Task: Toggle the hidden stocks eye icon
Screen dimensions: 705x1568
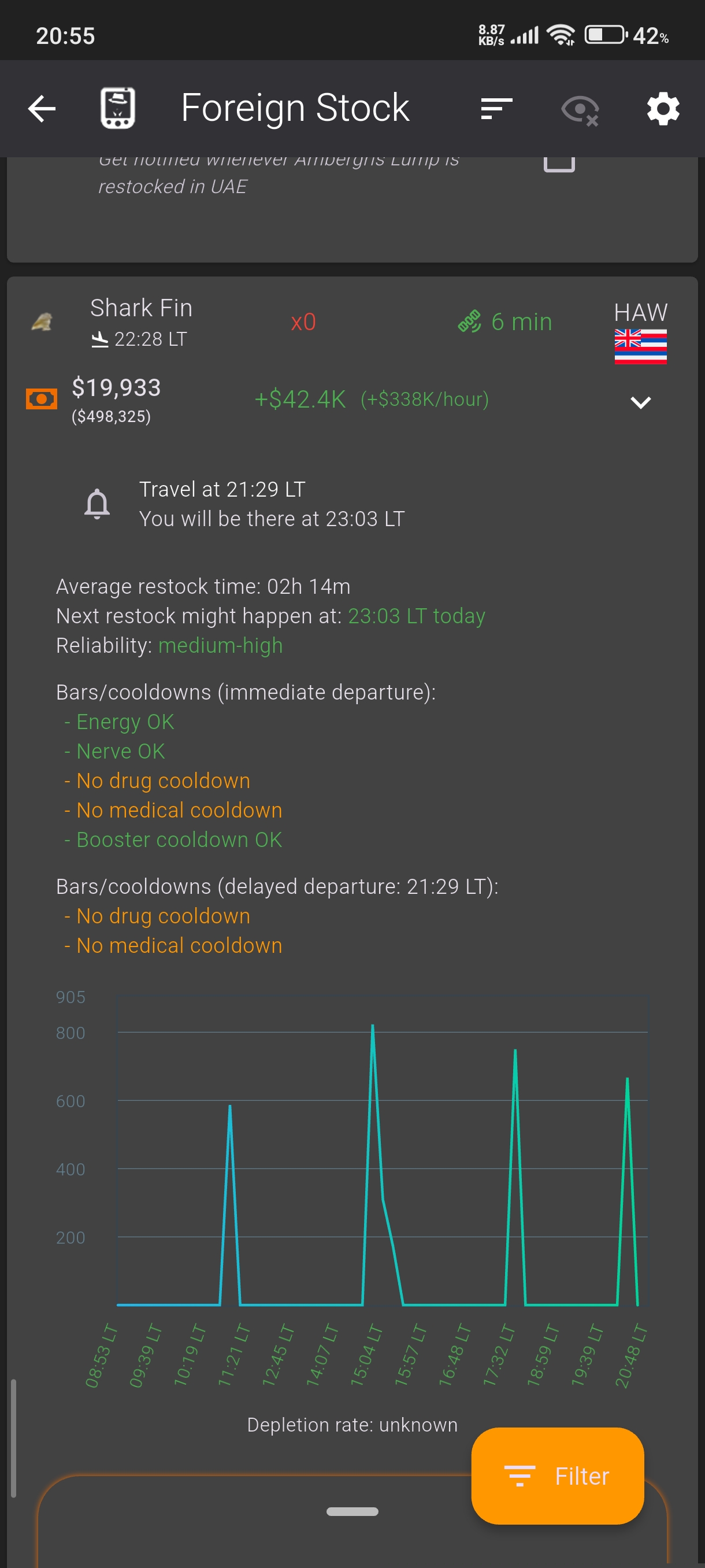Action: coord(580,110)
